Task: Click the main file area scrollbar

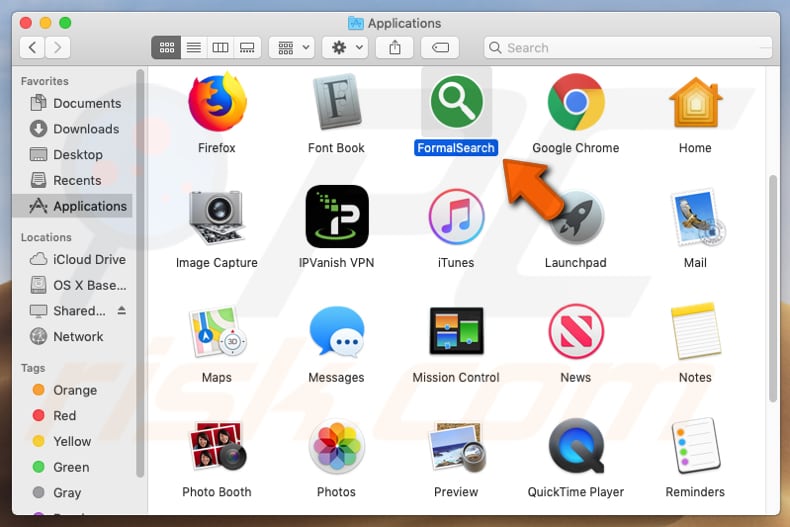Action: pos(773,288)
